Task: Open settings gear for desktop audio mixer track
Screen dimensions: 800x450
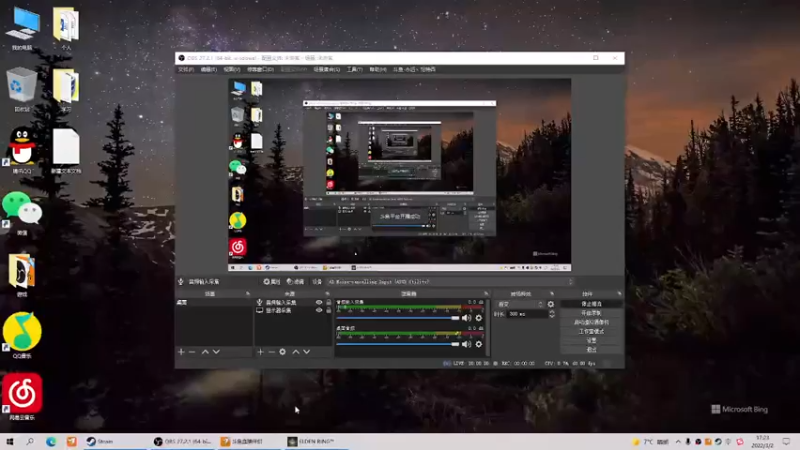Action: pos(479,344)
